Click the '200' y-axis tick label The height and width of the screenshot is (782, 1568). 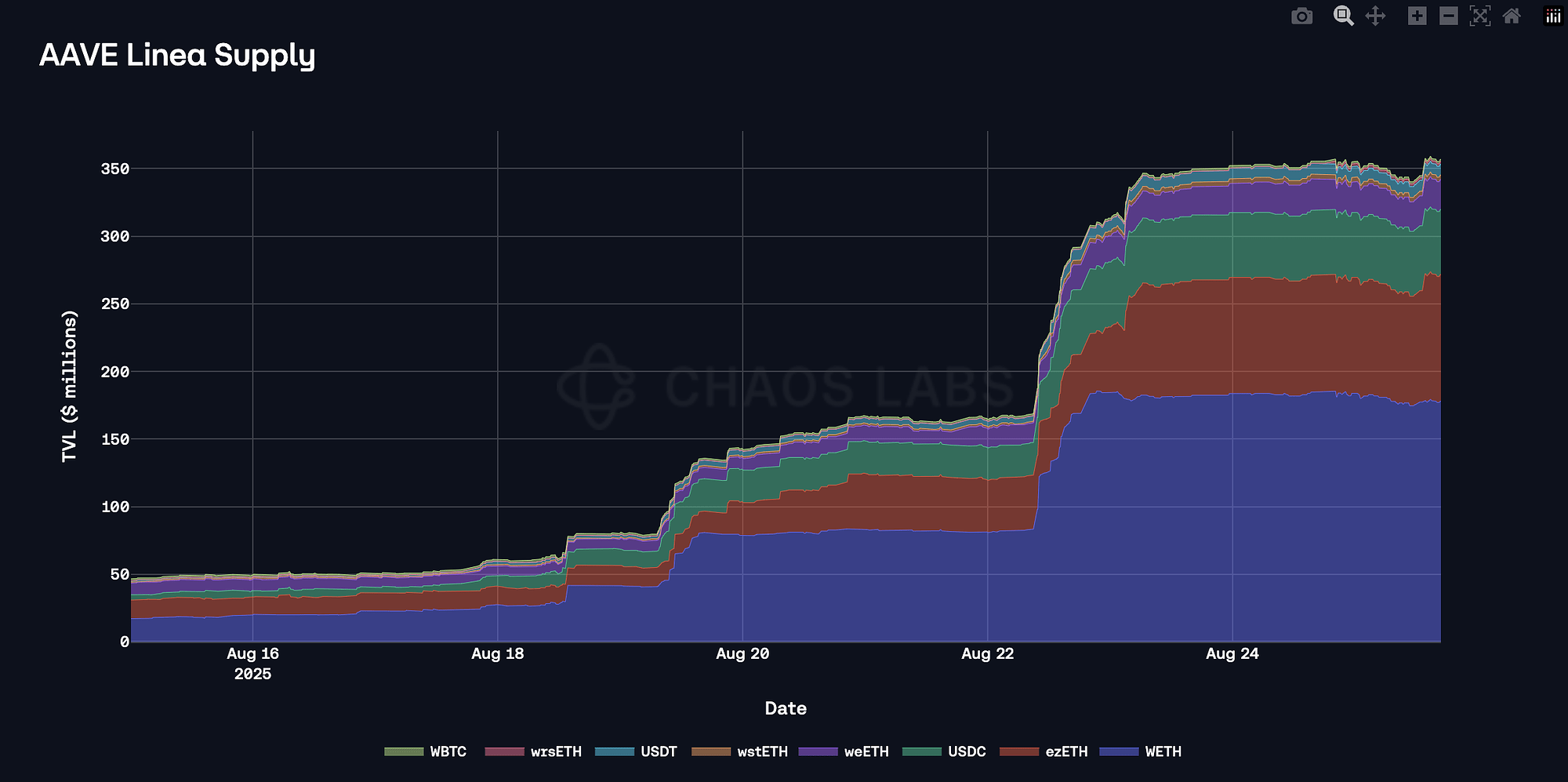(114, 372)
